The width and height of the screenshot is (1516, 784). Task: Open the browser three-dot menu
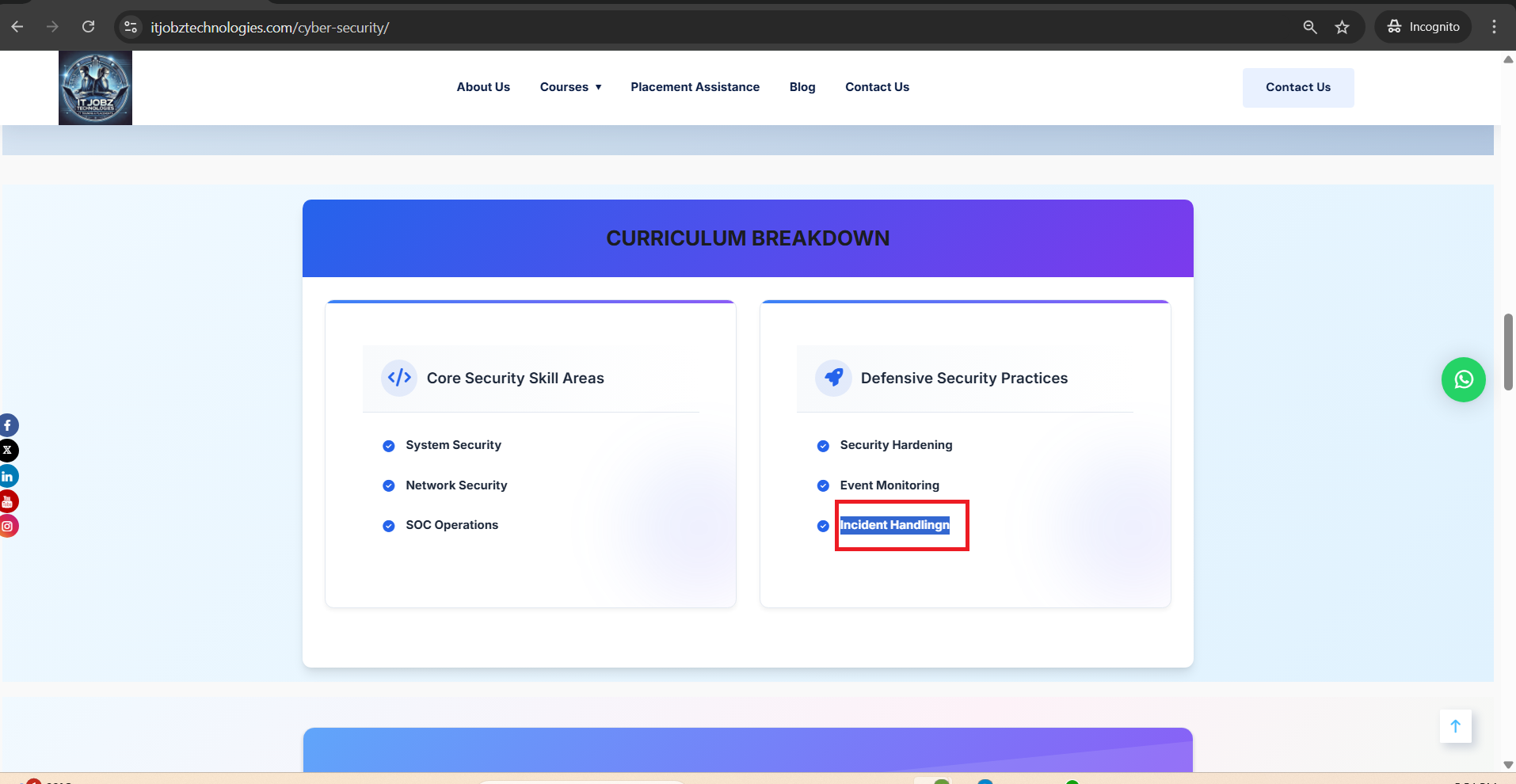click(1494, 27)
